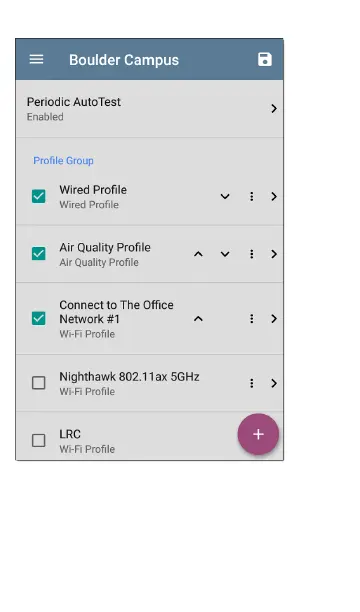Tap the pink add profile button
Viewport: 360px width, 612px height.
tap(258, 434)
